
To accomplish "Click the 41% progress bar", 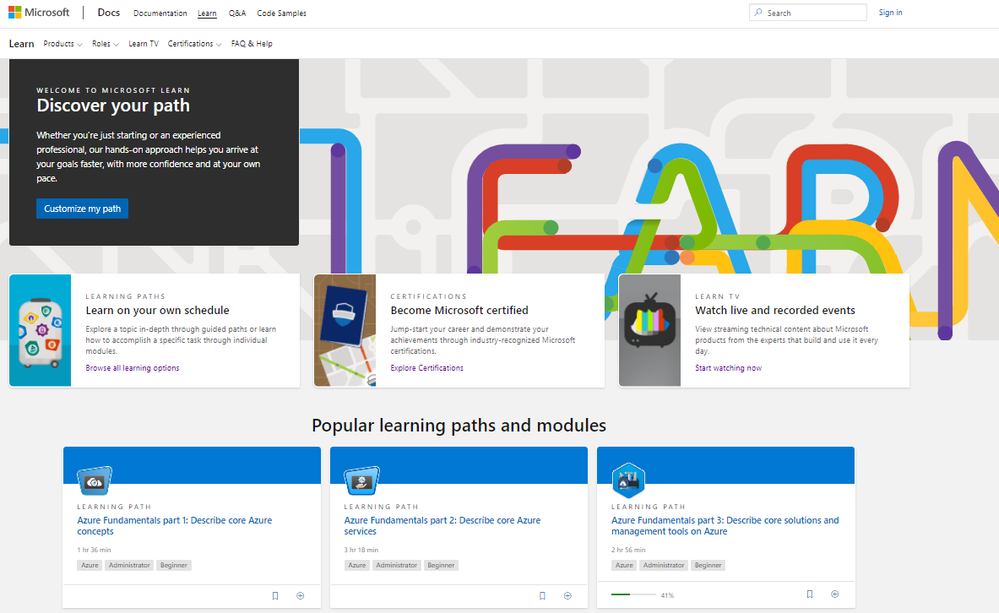I will 633,595.
